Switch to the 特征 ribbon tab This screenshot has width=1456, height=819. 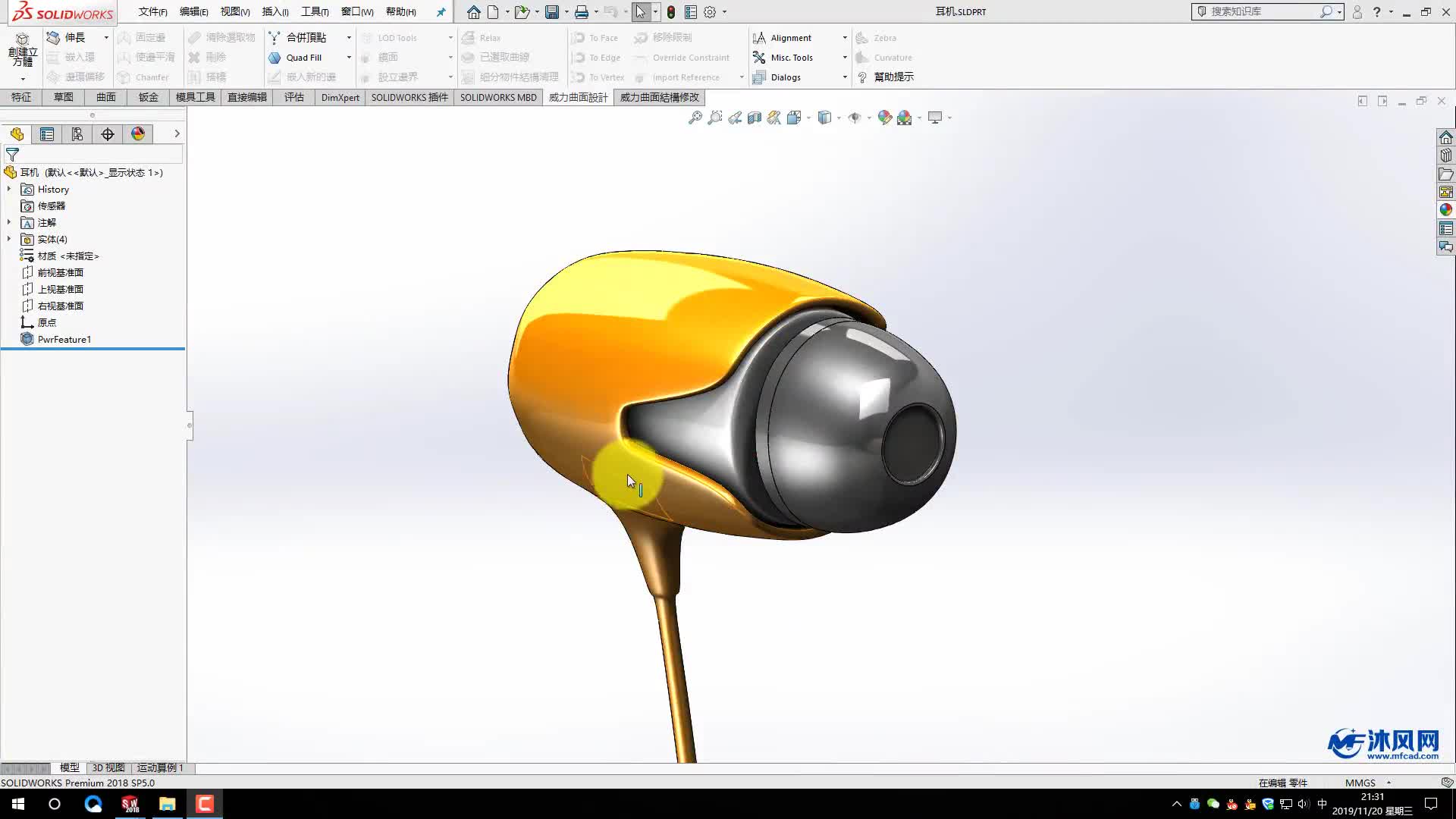tap(21, 97)
